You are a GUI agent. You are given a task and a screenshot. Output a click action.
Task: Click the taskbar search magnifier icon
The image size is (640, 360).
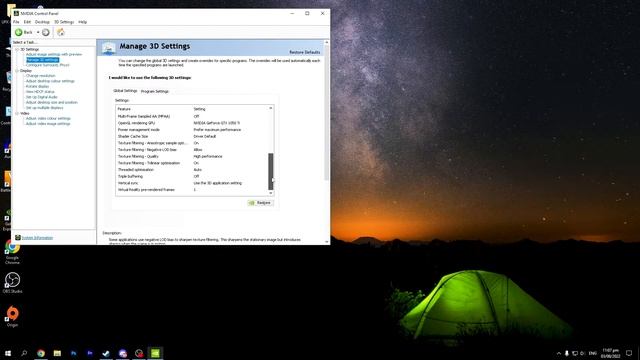pos(24,353)
